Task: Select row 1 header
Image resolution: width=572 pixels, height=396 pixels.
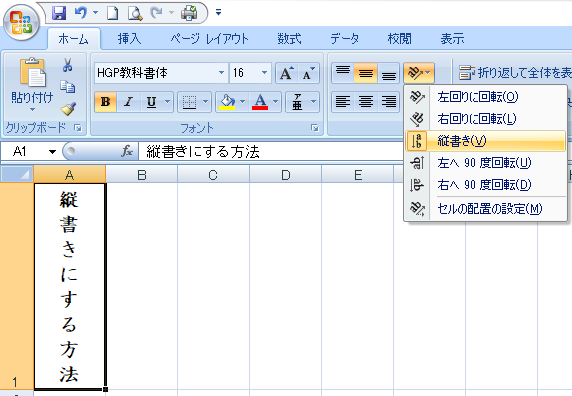Action: pyautogui.click(x=16, y=286)
